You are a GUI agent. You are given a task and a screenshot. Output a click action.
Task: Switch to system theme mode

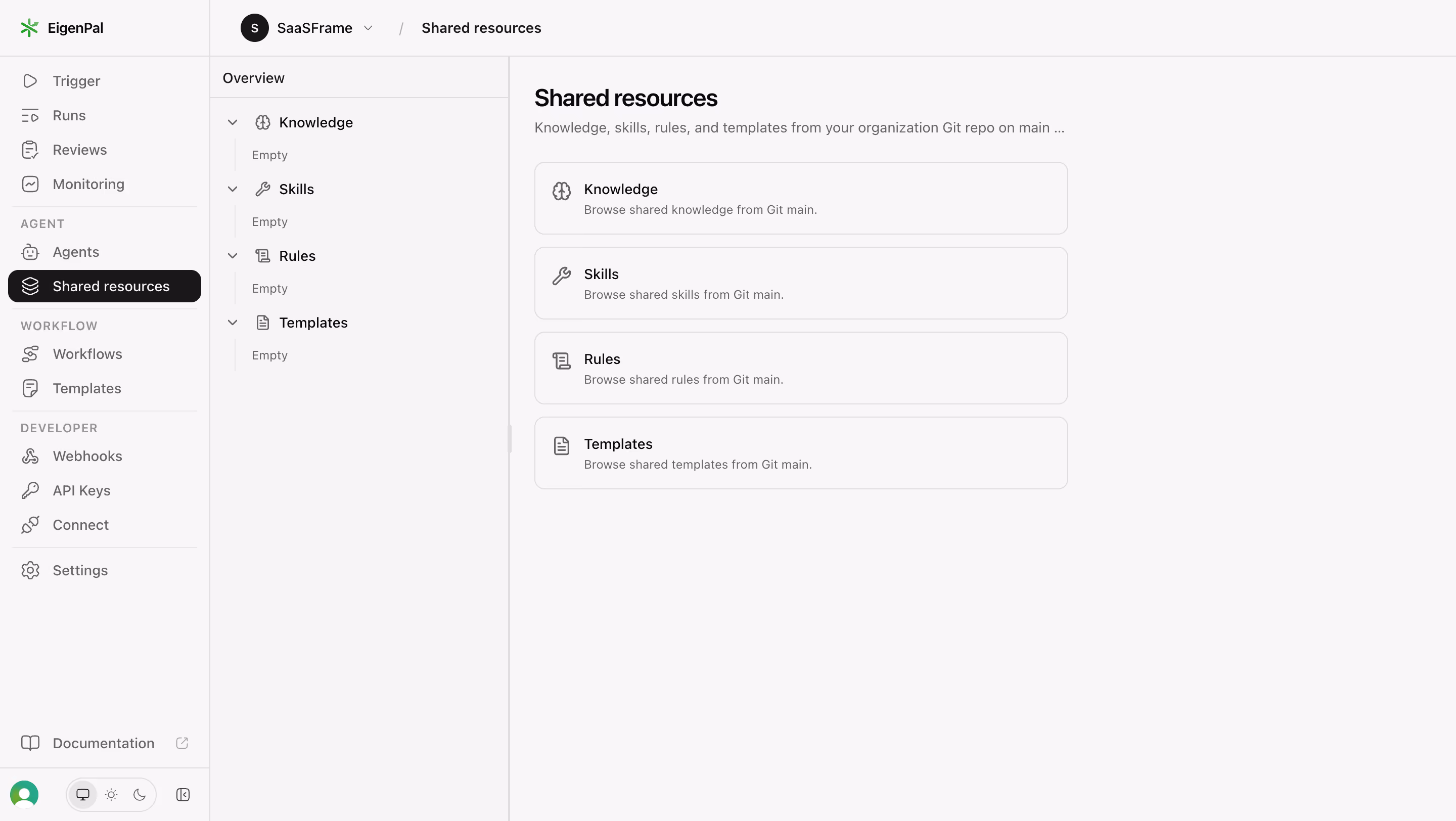point(83,795)
